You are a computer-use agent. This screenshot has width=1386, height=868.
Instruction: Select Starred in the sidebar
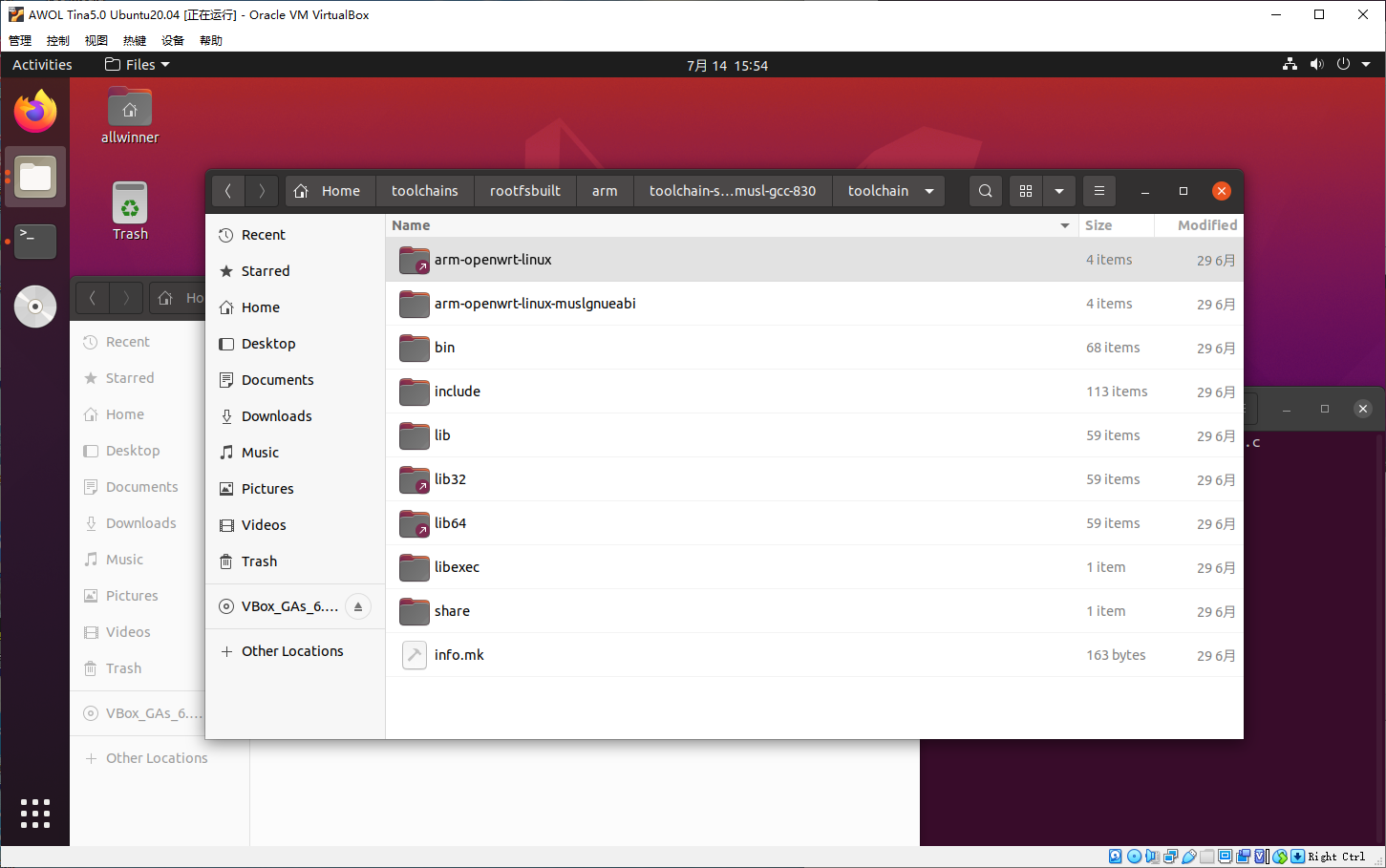[x=265, y=271]
